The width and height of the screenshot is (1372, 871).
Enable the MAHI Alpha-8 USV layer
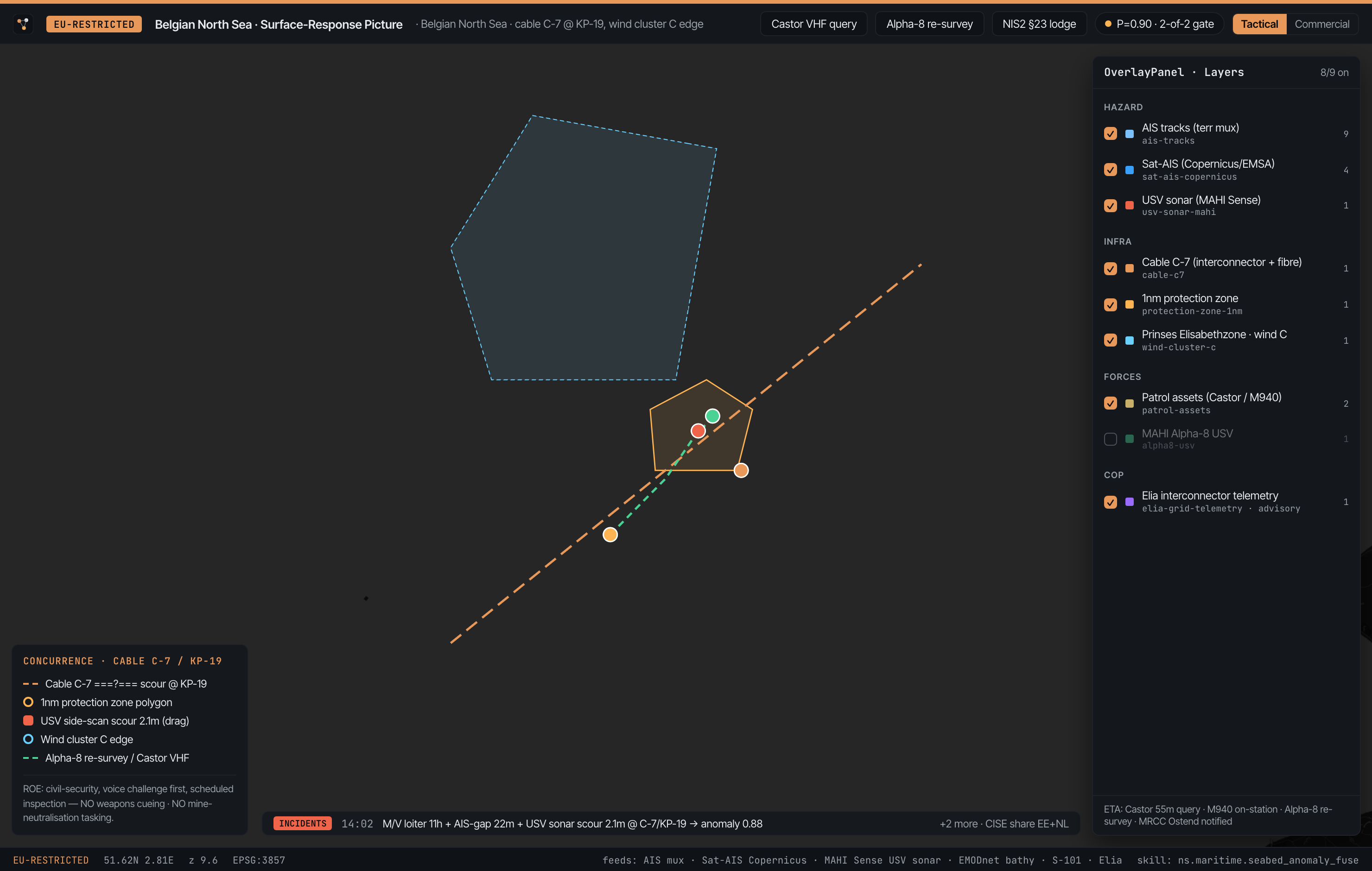click(x=1110, y=439)
